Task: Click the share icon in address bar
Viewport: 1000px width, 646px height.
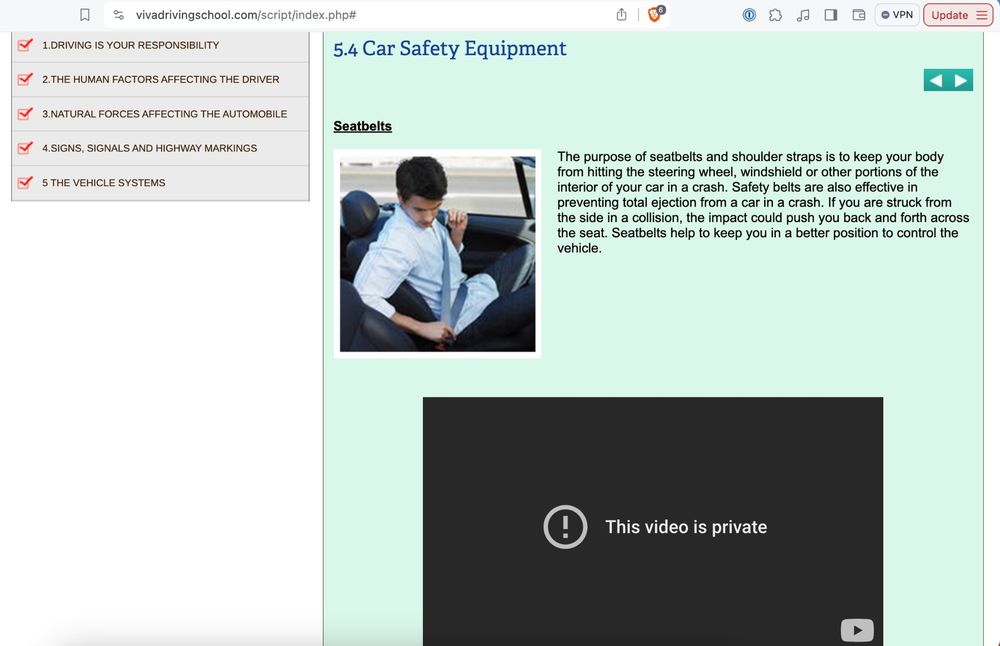Action: coord(621,15)
